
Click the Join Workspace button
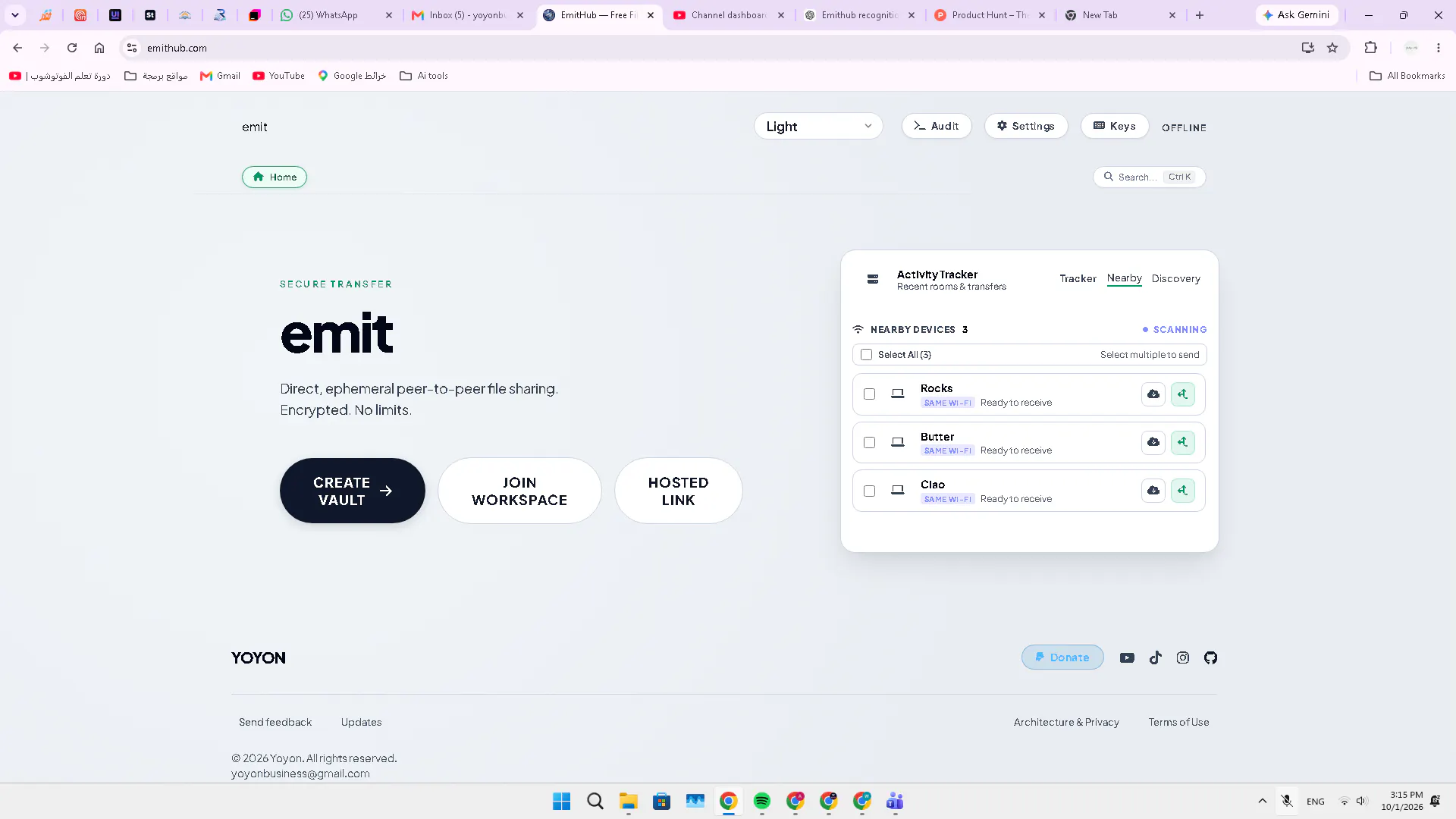(519, 491)
